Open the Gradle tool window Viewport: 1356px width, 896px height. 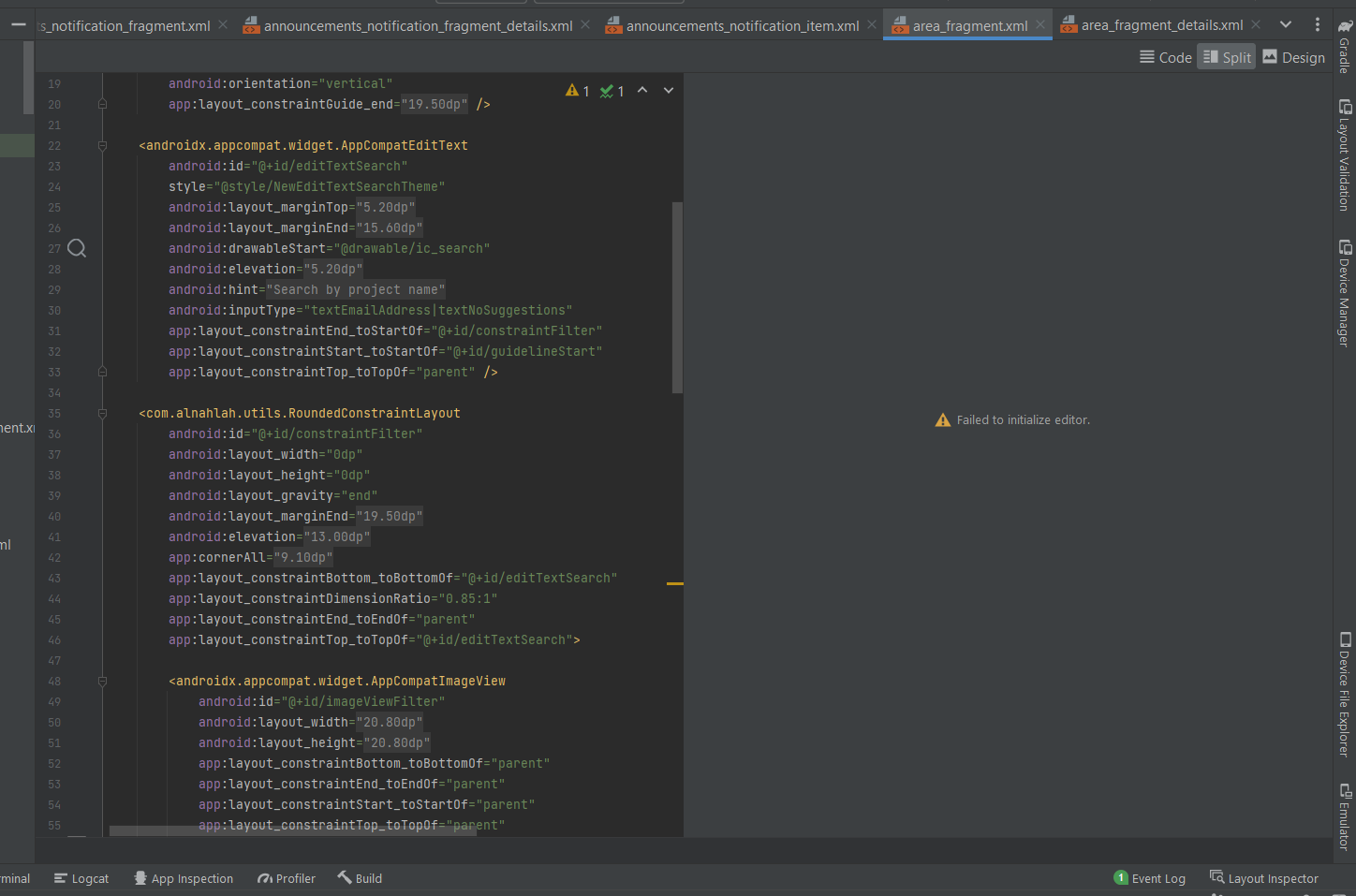(x=1344, y=47)
